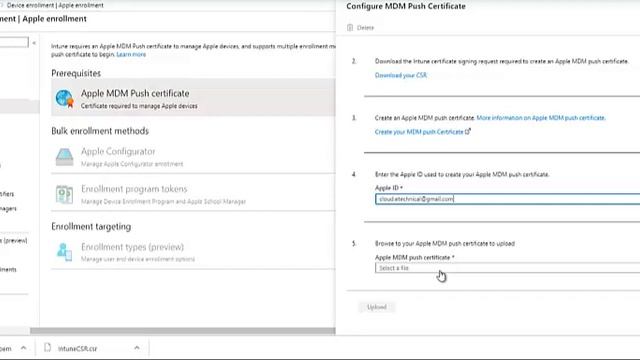The width and height of the screenshot is (640, 360).
Task: Click the Download your CSR link
Action: click(x=400, y=75)
